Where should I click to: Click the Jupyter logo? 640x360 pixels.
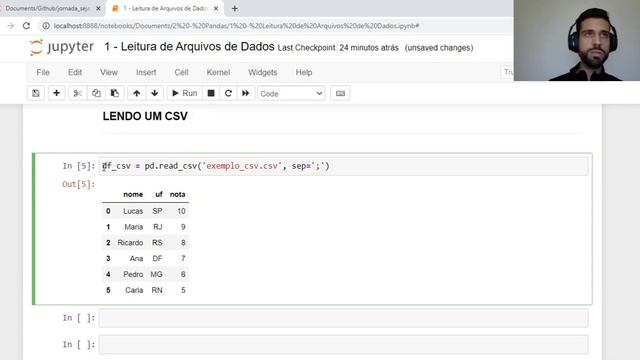pos(62,47)
